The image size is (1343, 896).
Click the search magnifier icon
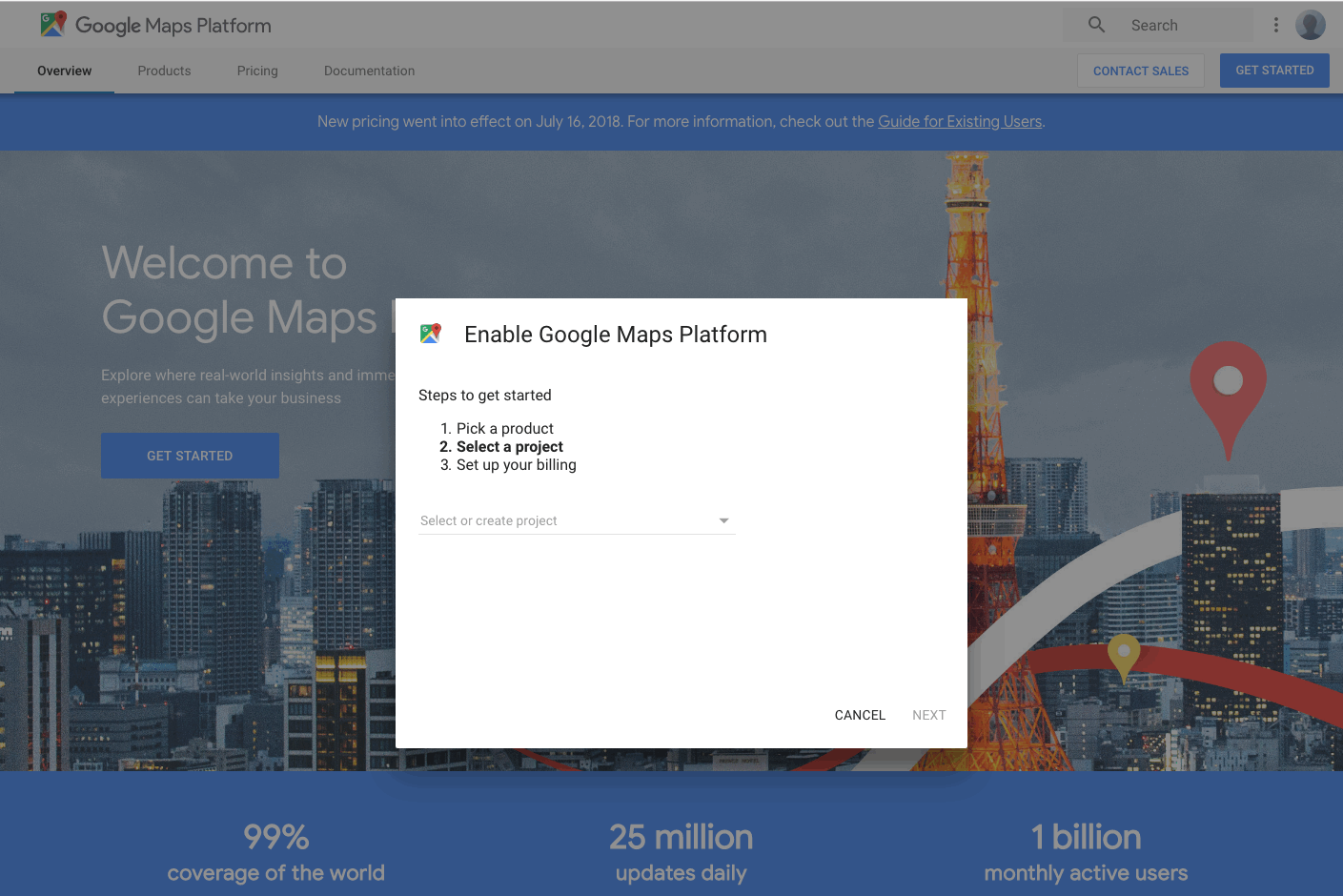pos(1097,25)
